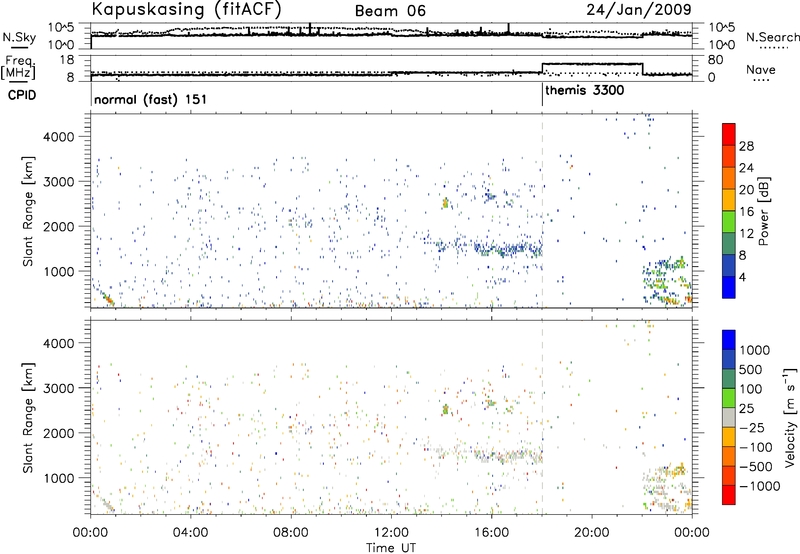
Task: Click the 2000 tick on power panel
Action: (59, 226)
